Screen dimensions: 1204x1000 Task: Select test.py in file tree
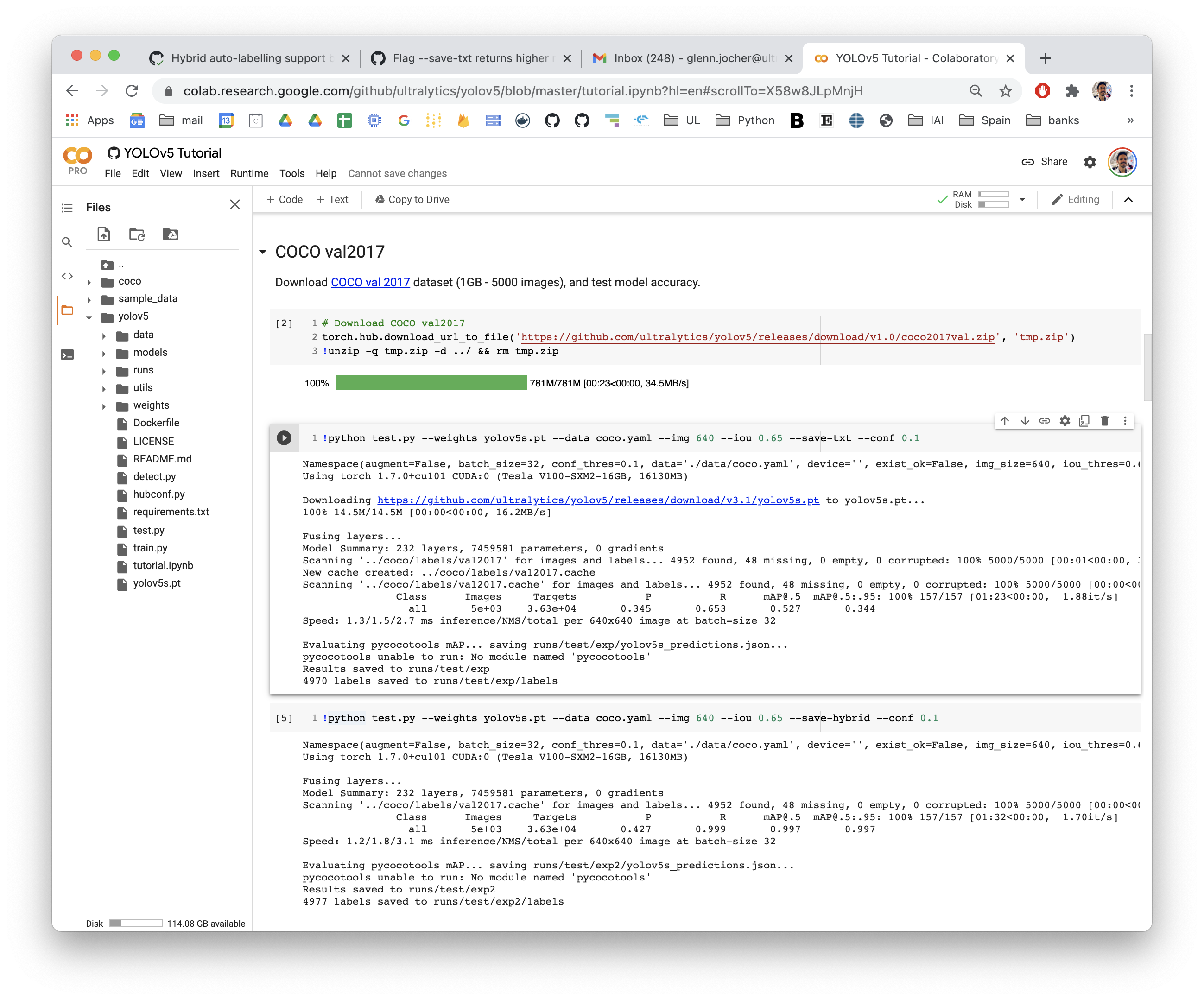[x=148, y=531]
